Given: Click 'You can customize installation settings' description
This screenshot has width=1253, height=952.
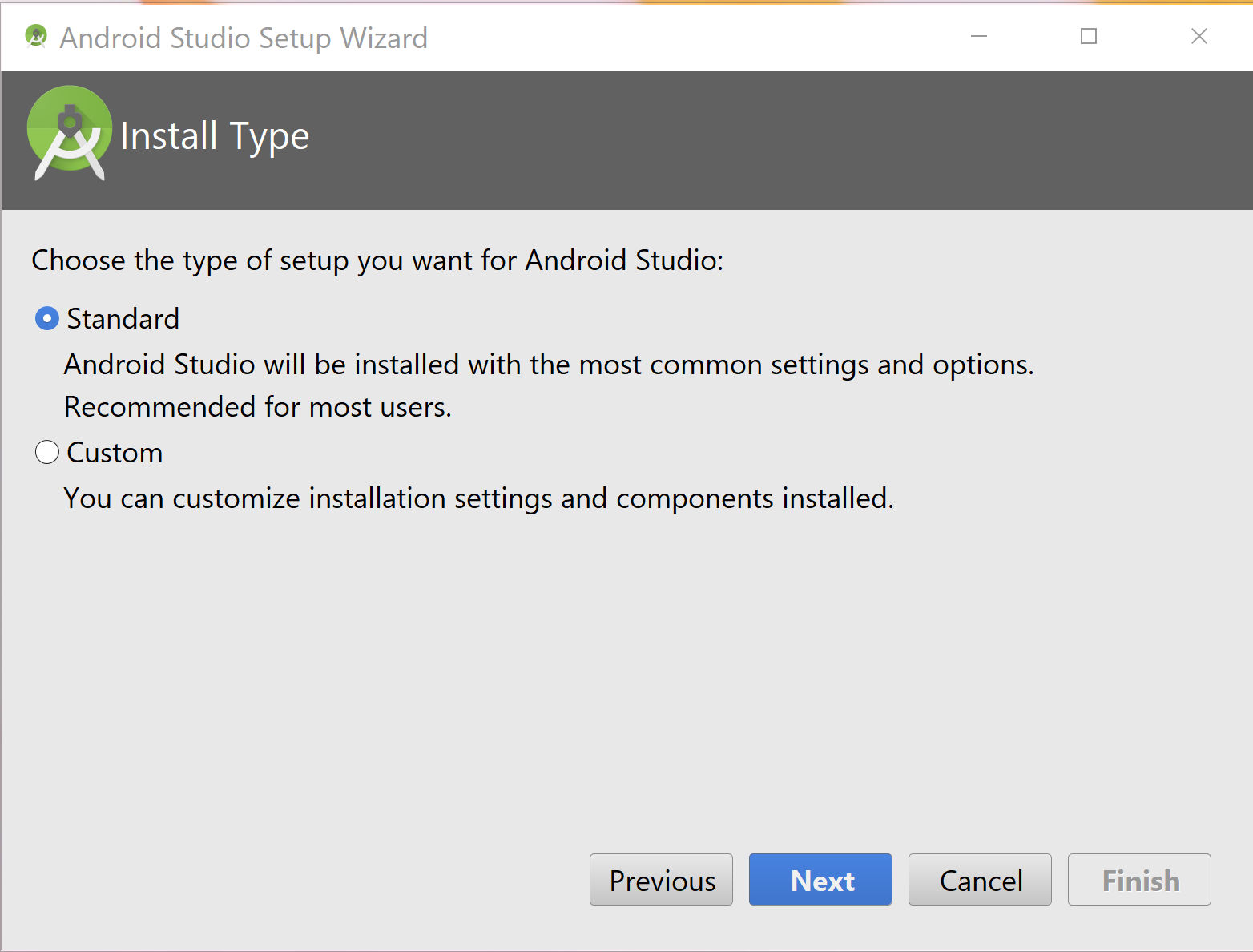Looking at the screenshot, I should 479,498.
